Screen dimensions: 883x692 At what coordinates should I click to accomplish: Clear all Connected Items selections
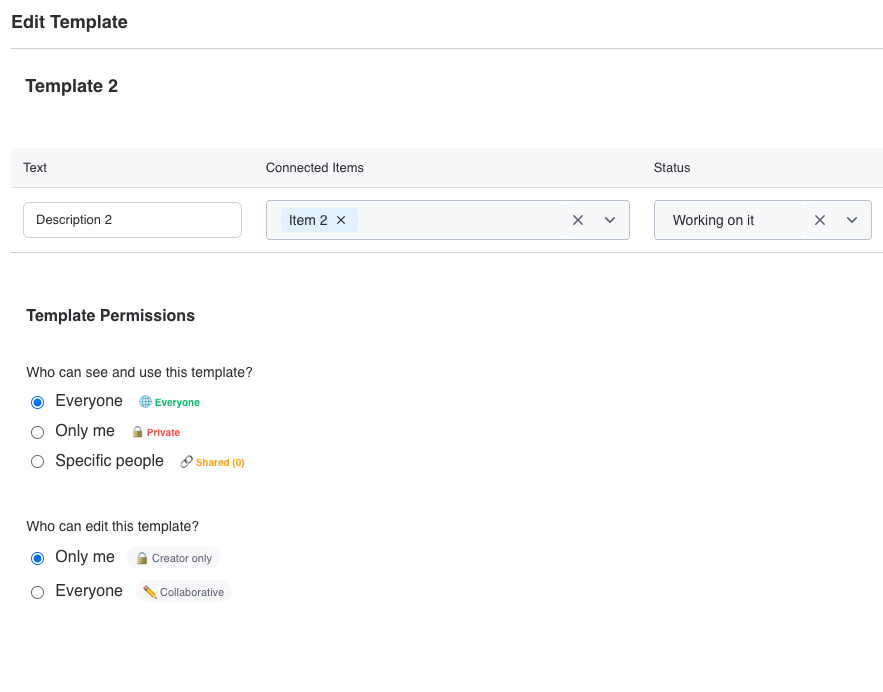pos(577,220)
